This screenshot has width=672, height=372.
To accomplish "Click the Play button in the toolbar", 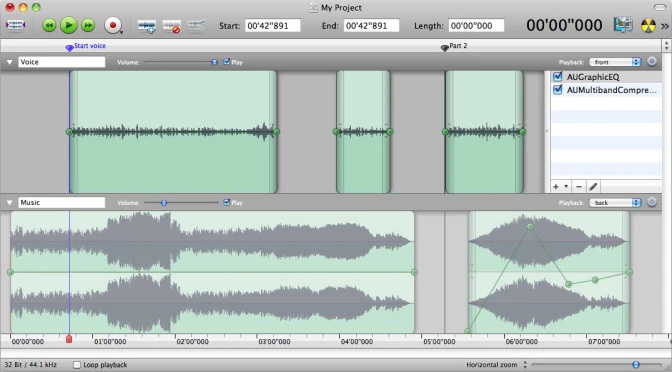I will [69, 25].
